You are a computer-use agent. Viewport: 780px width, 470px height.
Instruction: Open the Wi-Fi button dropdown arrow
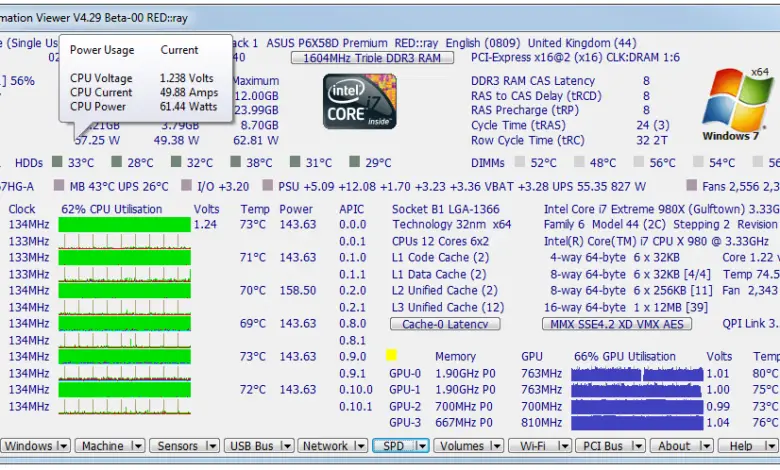point(564,446)
